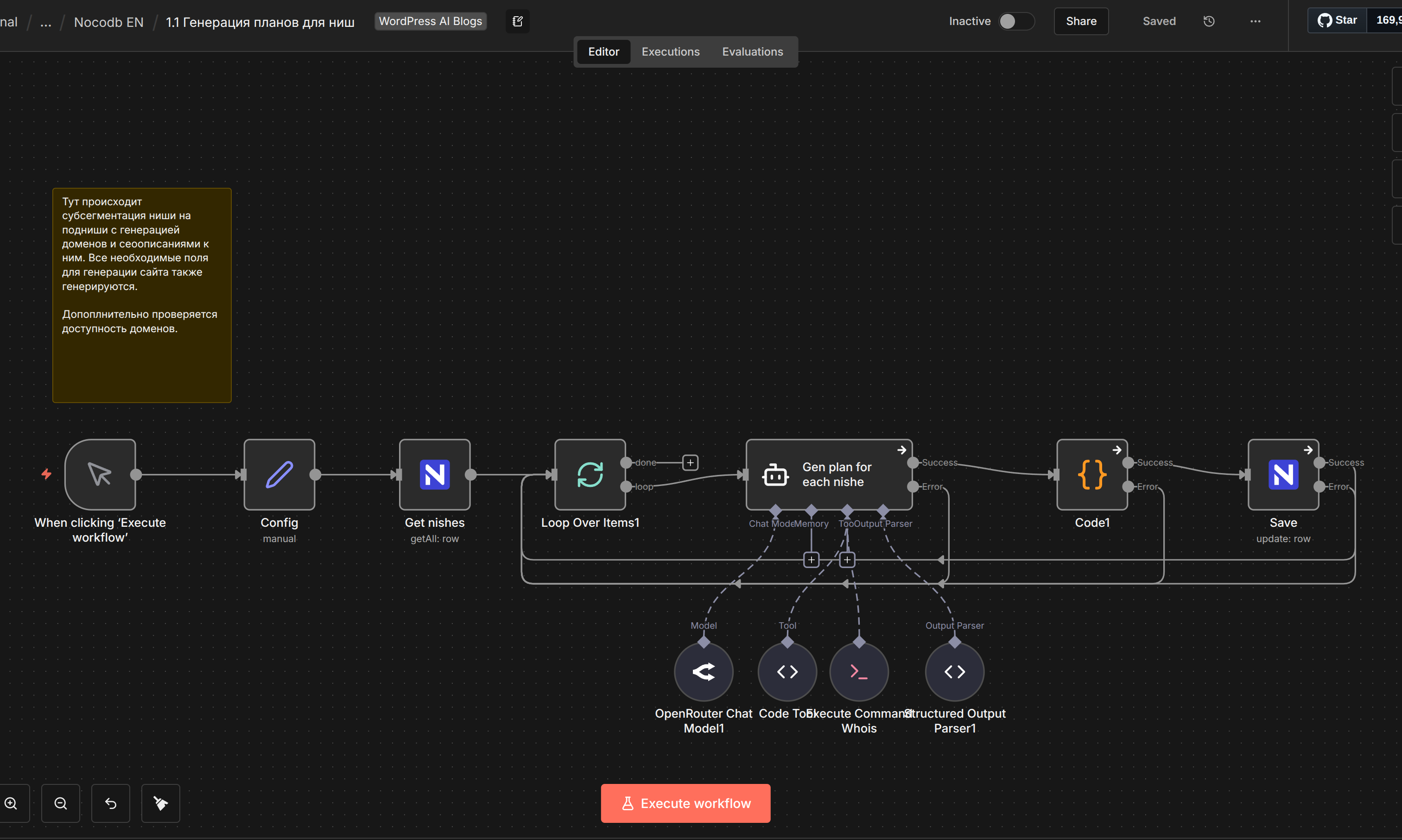Expand the breadcrumb ellipsis path

pos(46,23)
